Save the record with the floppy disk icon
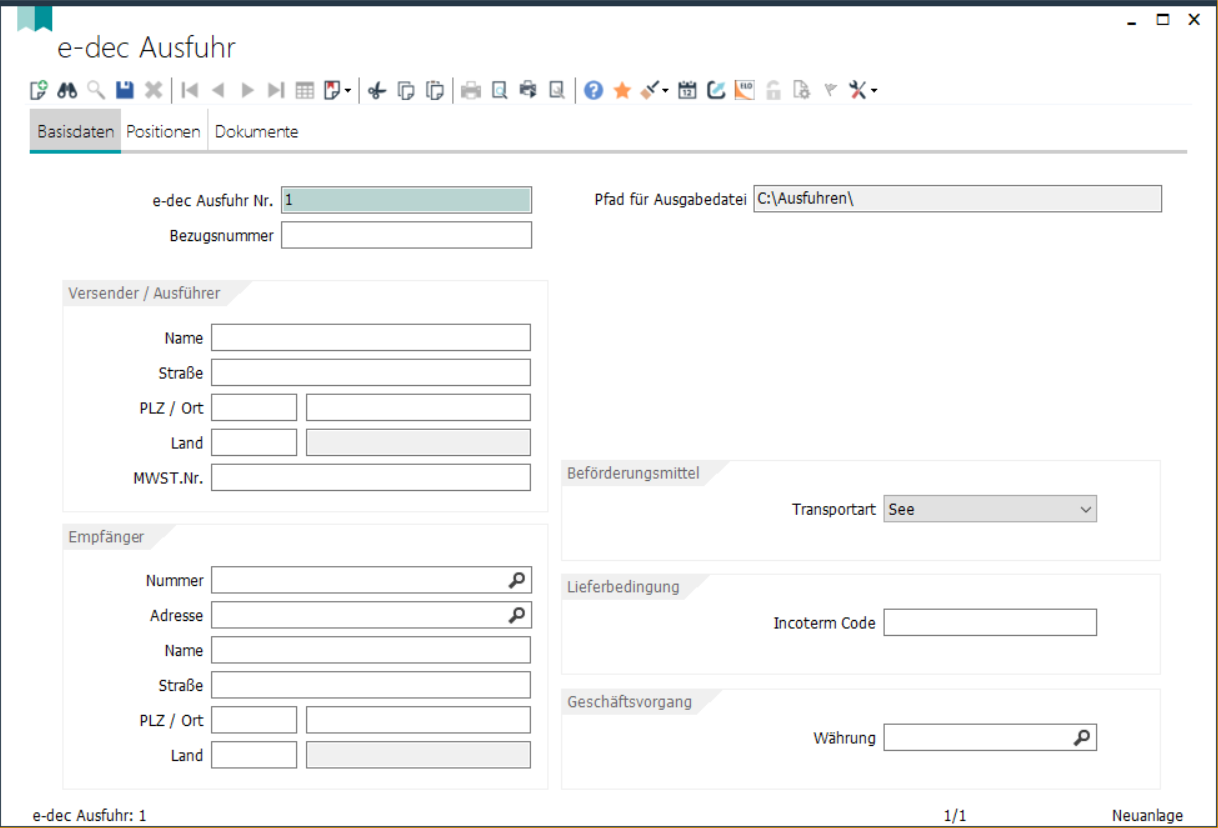Image resolution: width=1218 pixels, height=828 pixels. pyautogui.click(x=124, y=91)
